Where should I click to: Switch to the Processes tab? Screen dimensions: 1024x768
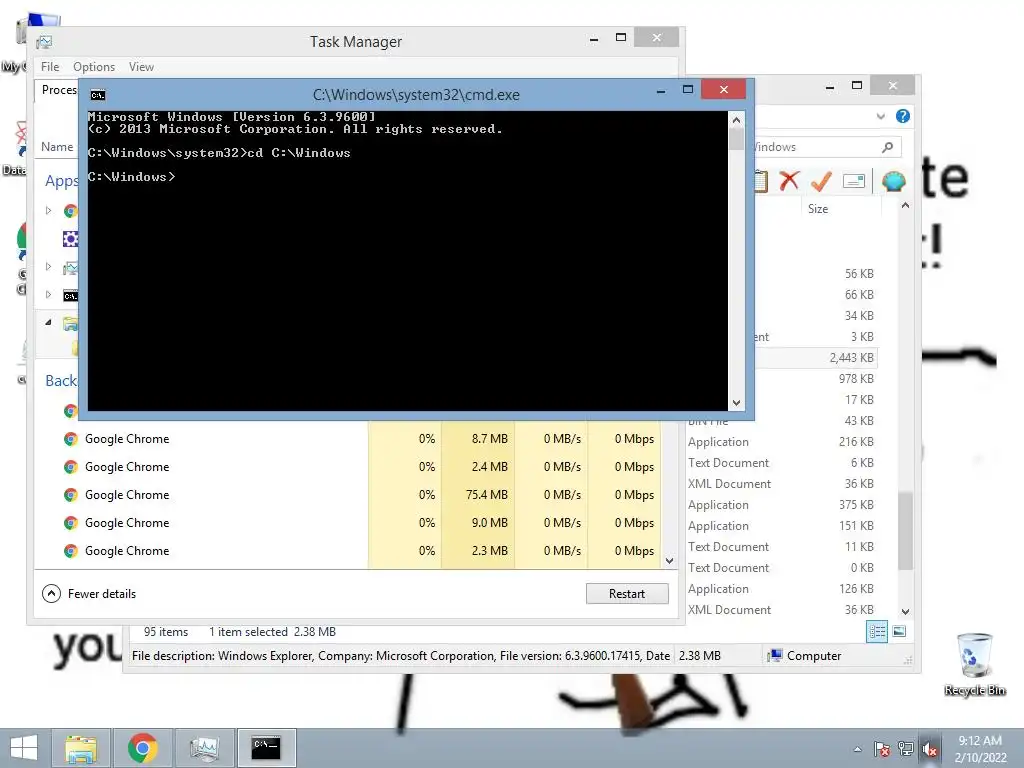point(57,90)
